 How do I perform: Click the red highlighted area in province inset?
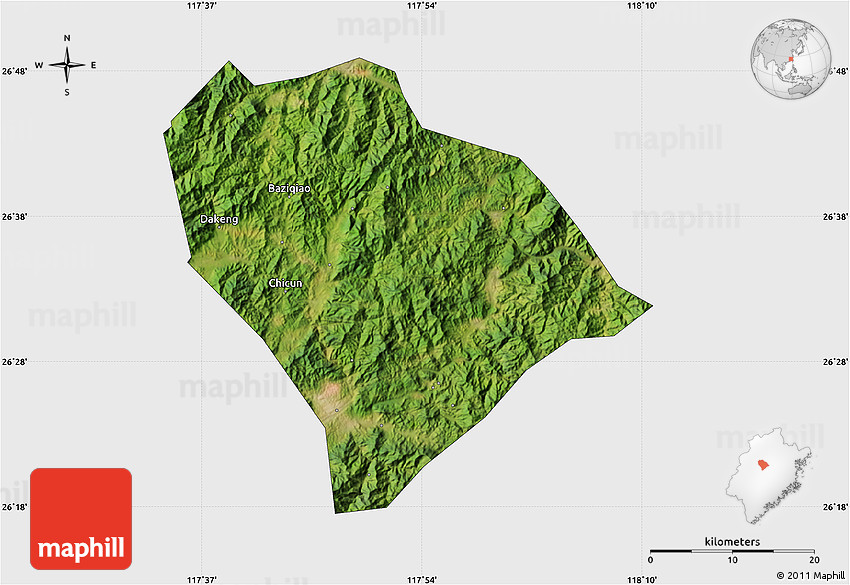pyautogui.click(x=765, y=467)
